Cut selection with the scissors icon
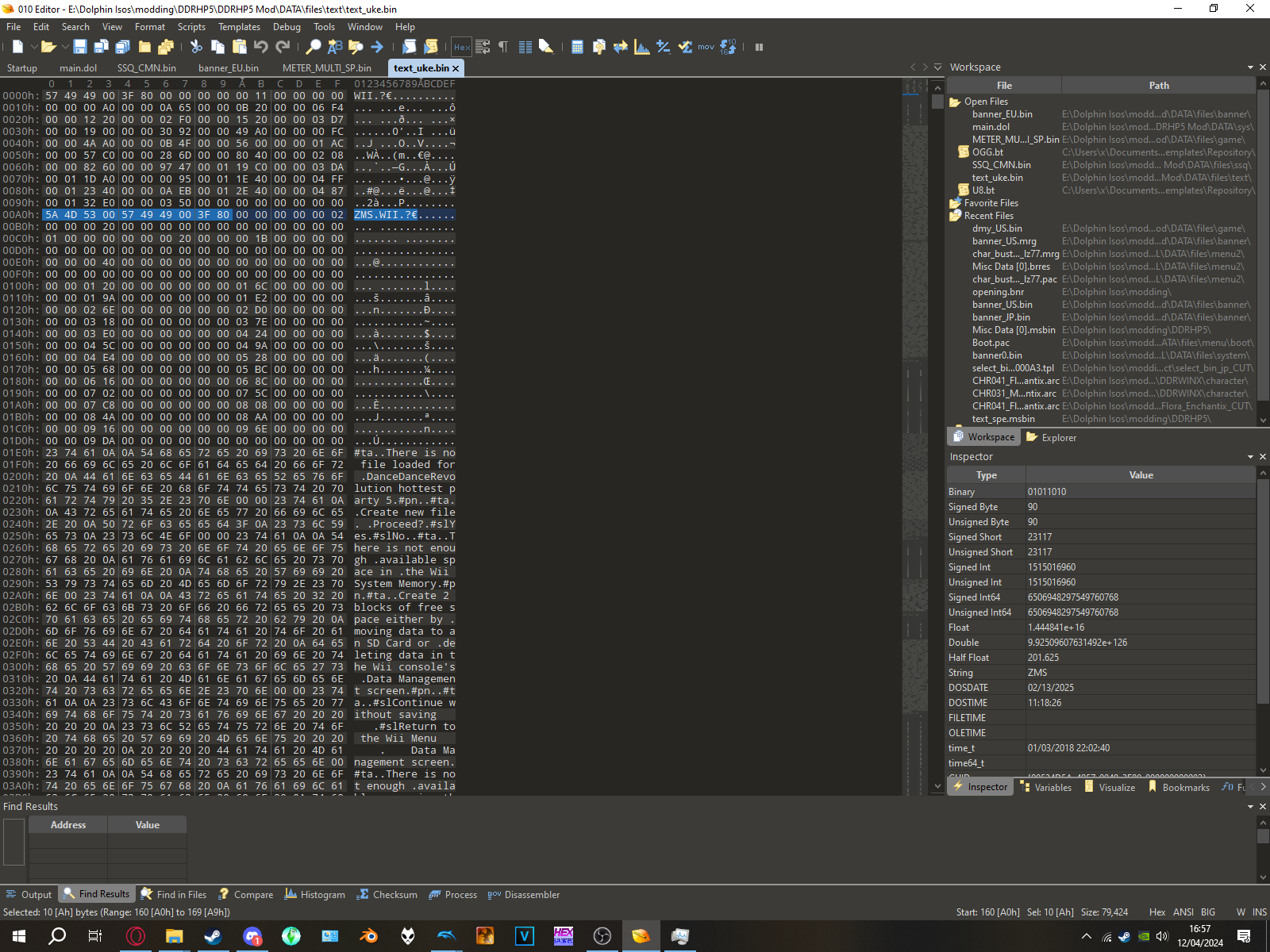 196,47
